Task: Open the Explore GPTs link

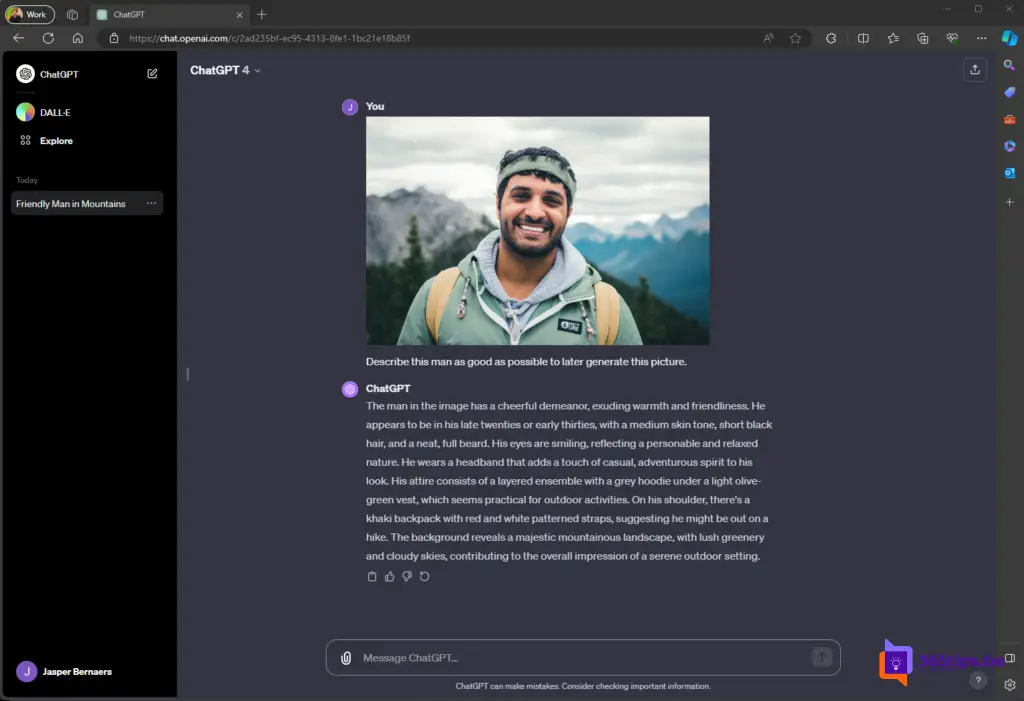Action: tap(56, 141)
